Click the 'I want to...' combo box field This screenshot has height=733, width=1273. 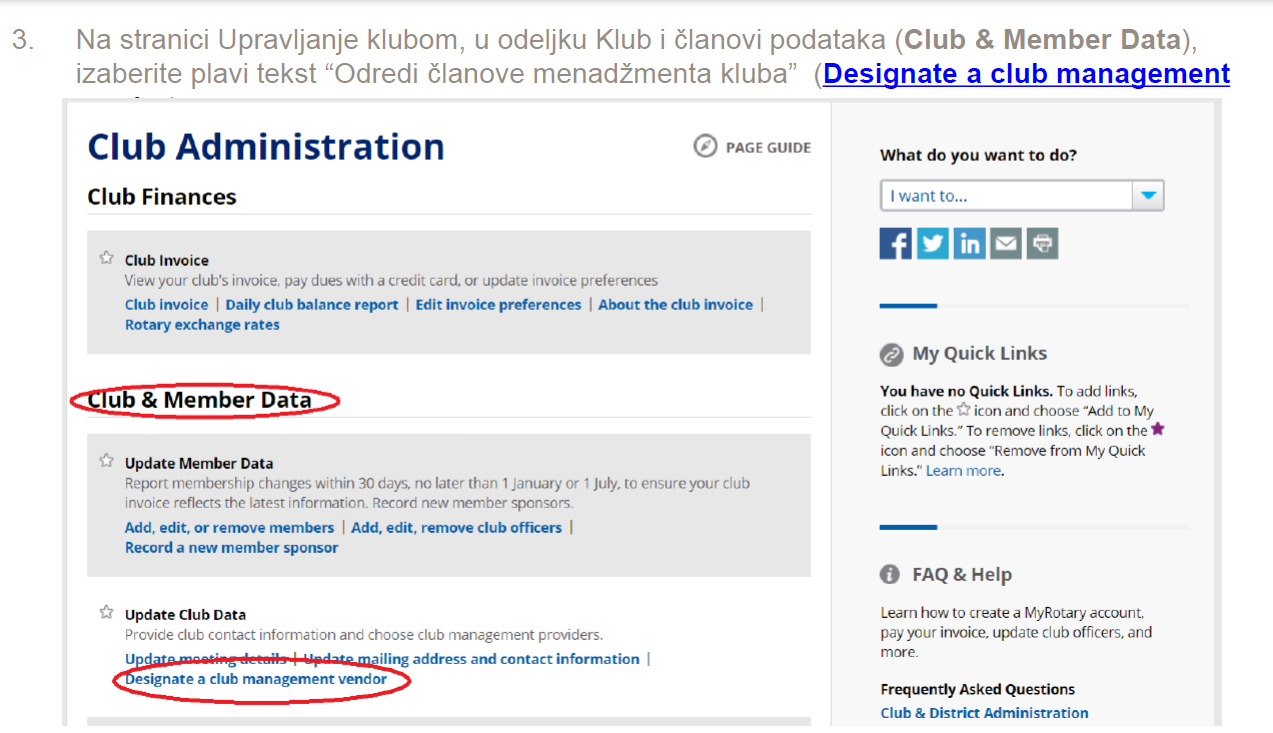(1005, 196)
